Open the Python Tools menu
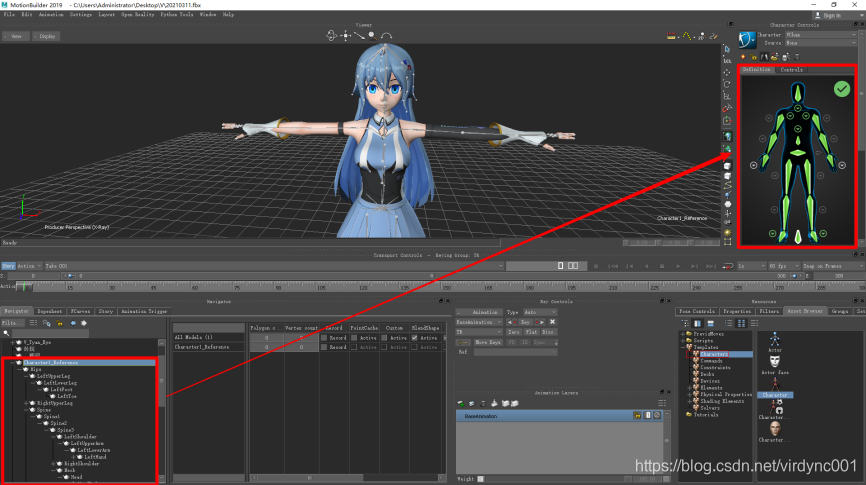Screen dimensions: 866x485 [x=177, y=15]
